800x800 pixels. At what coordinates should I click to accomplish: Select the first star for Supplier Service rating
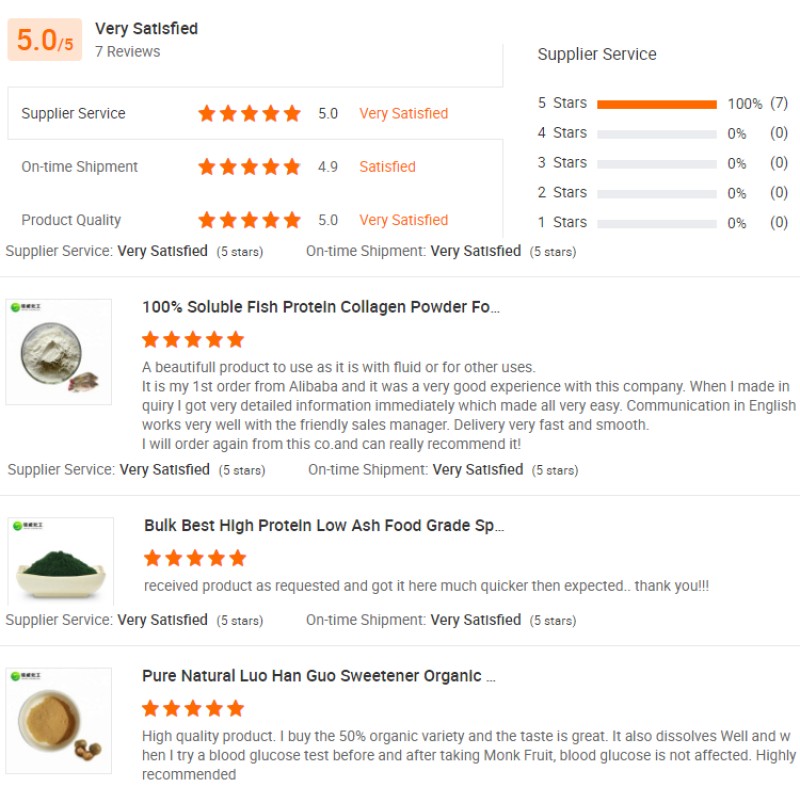tap(207, 113)
